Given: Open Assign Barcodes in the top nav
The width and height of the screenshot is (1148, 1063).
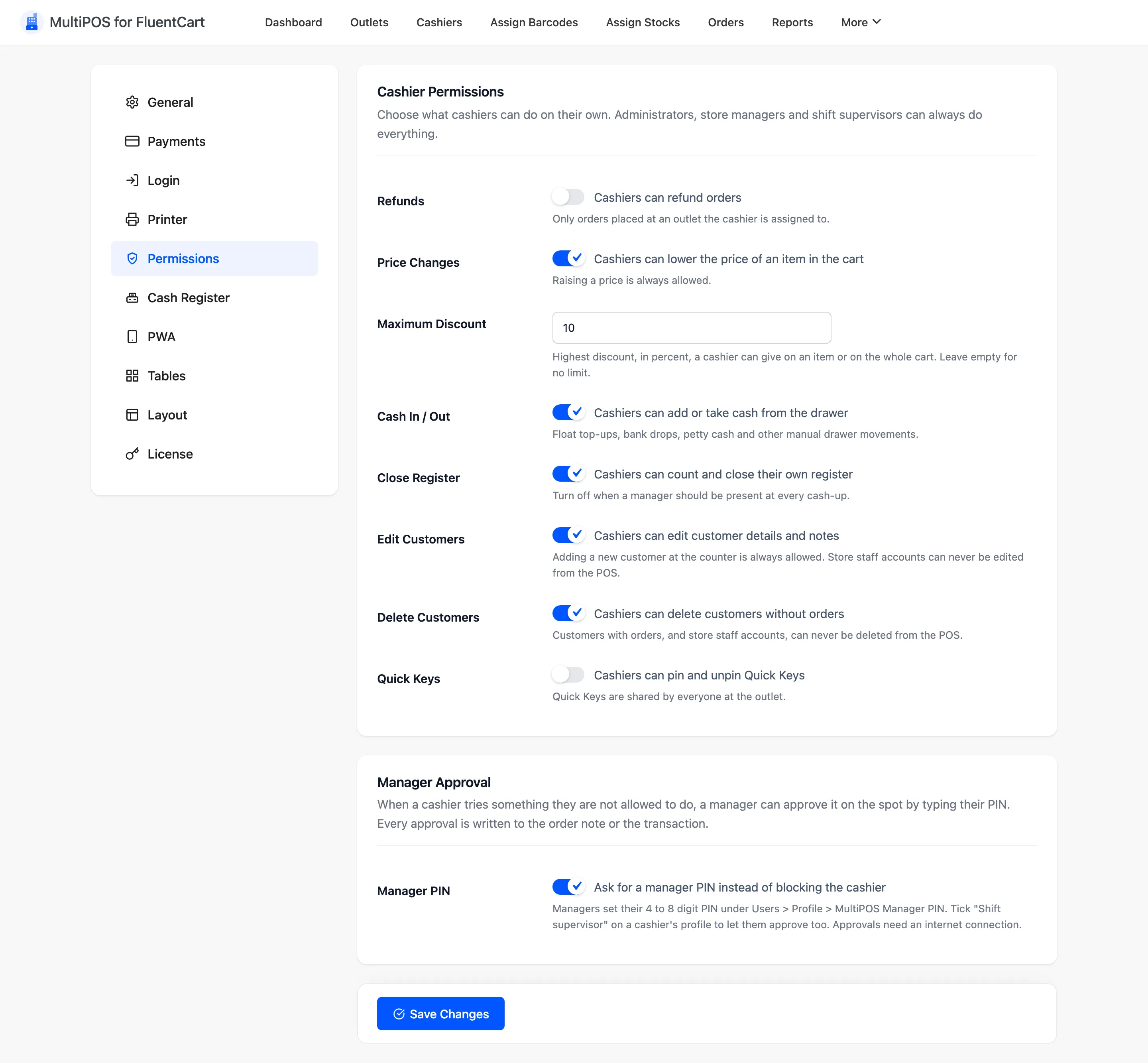Looking at the screenshot, I should (534, 22).
